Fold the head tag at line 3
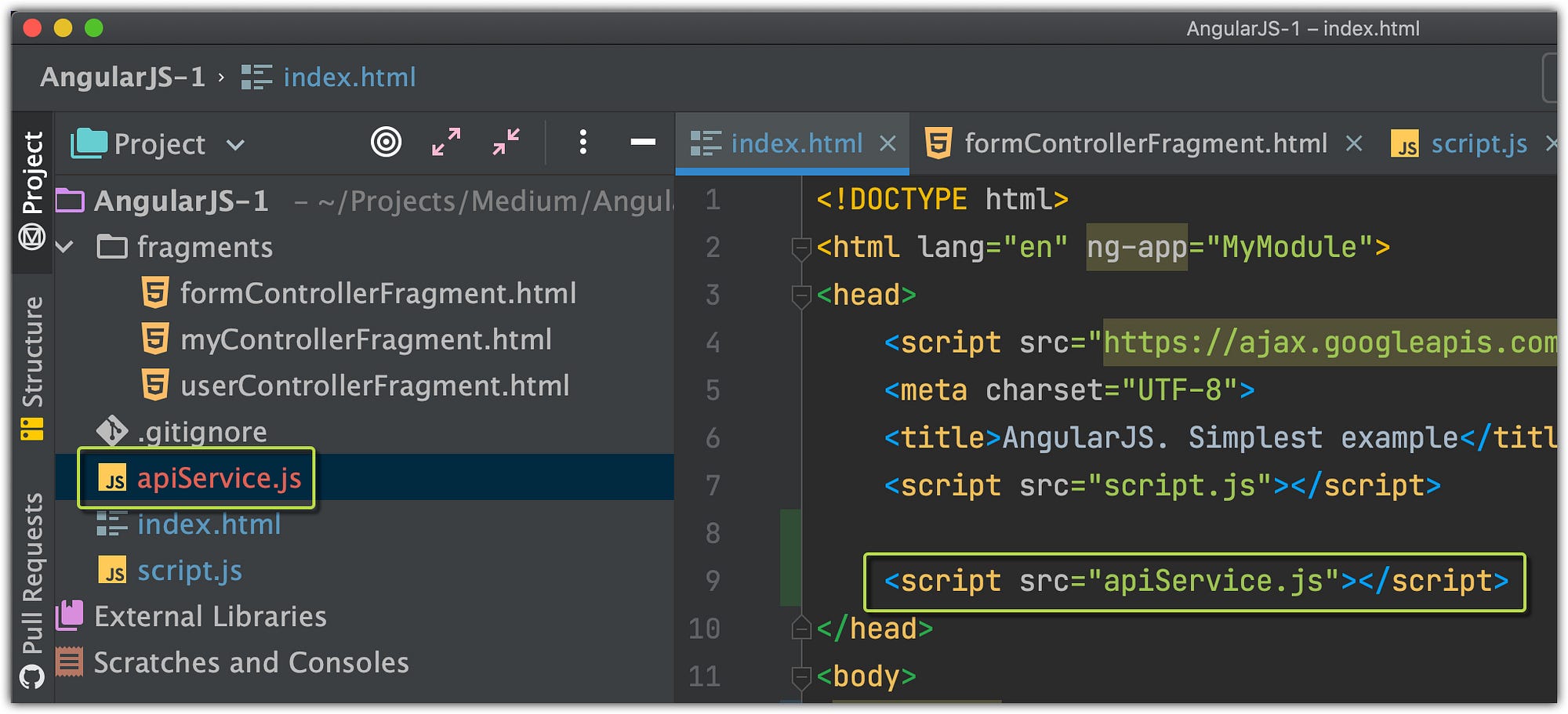This screenshot has width=1568, height=714. click(800, 296)
